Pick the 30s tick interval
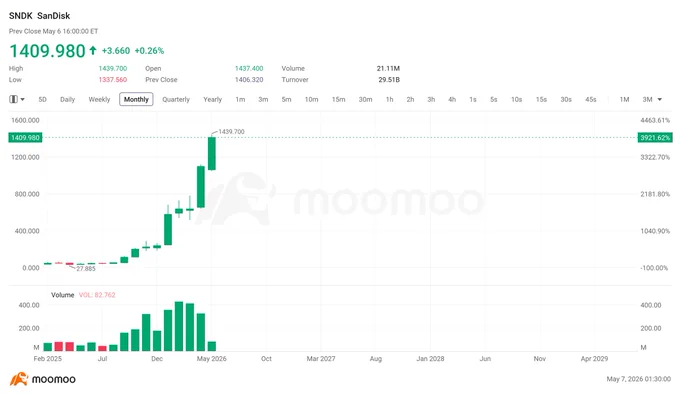The height and width of the screenshot is (394, 680). 566,99
